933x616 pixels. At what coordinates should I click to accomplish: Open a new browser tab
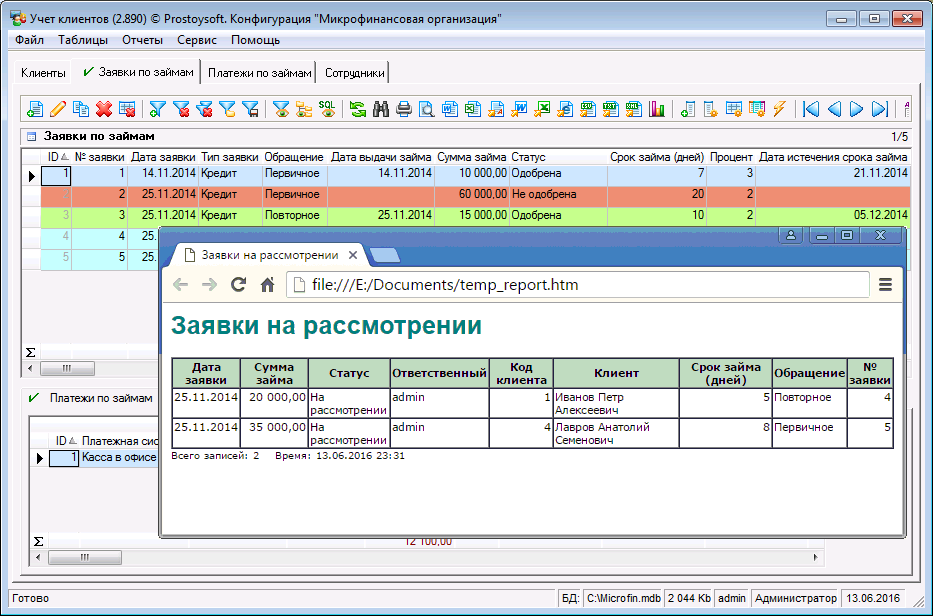[x=385, y=255]
